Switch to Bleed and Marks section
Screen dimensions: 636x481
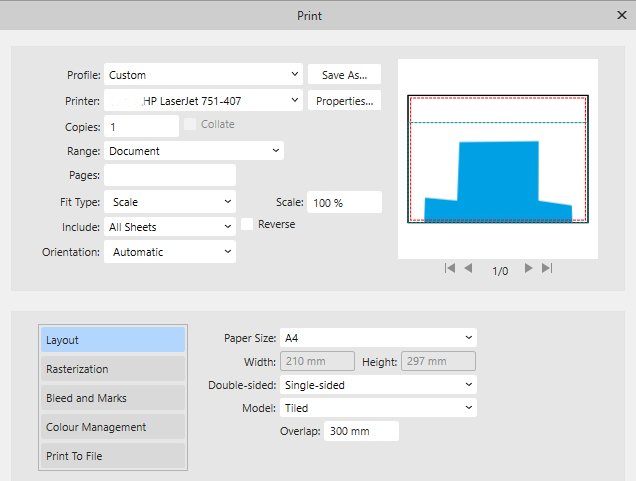113,398
